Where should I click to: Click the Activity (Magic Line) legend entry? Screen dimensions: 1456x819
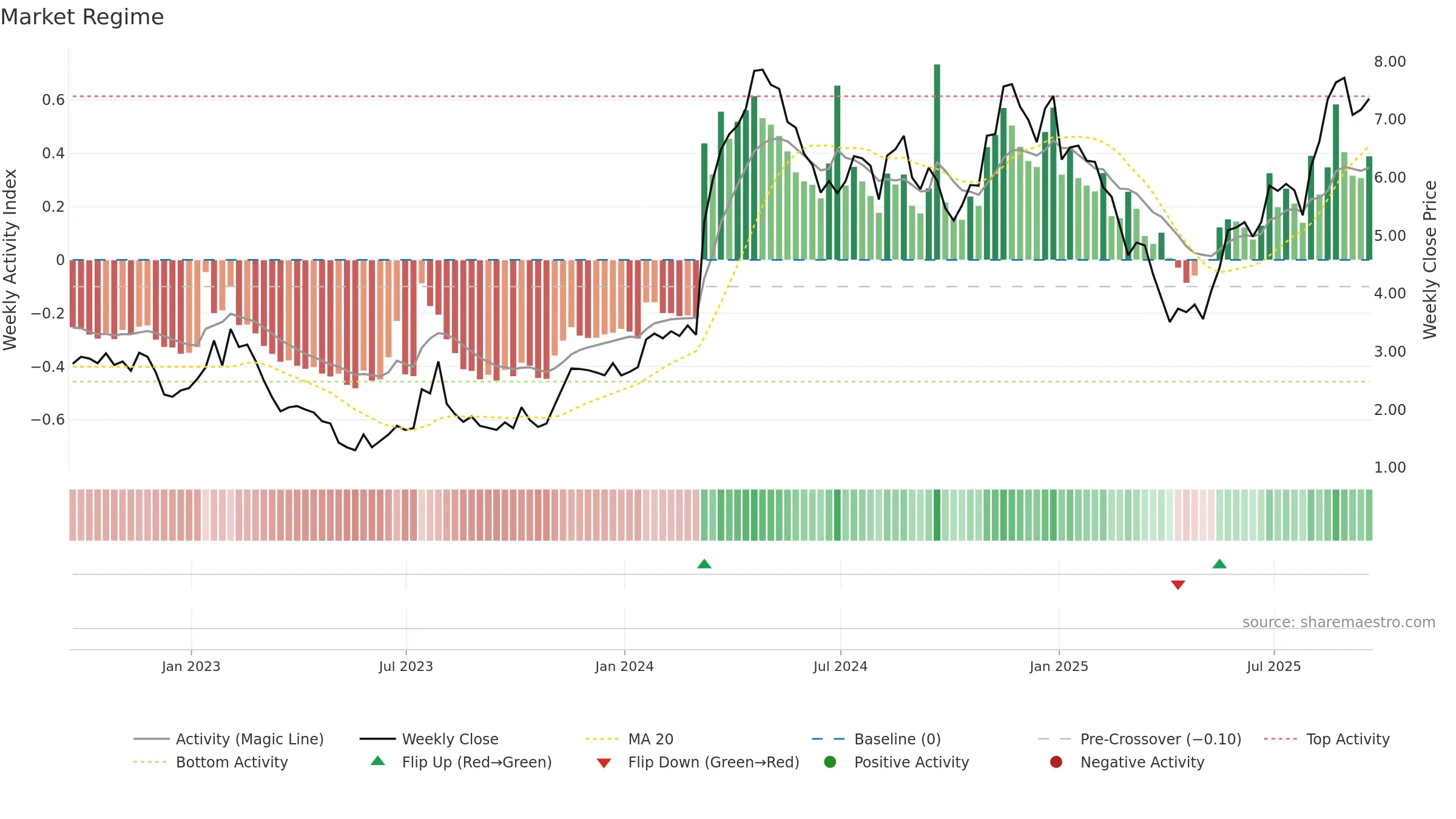(x=229, y=739)
